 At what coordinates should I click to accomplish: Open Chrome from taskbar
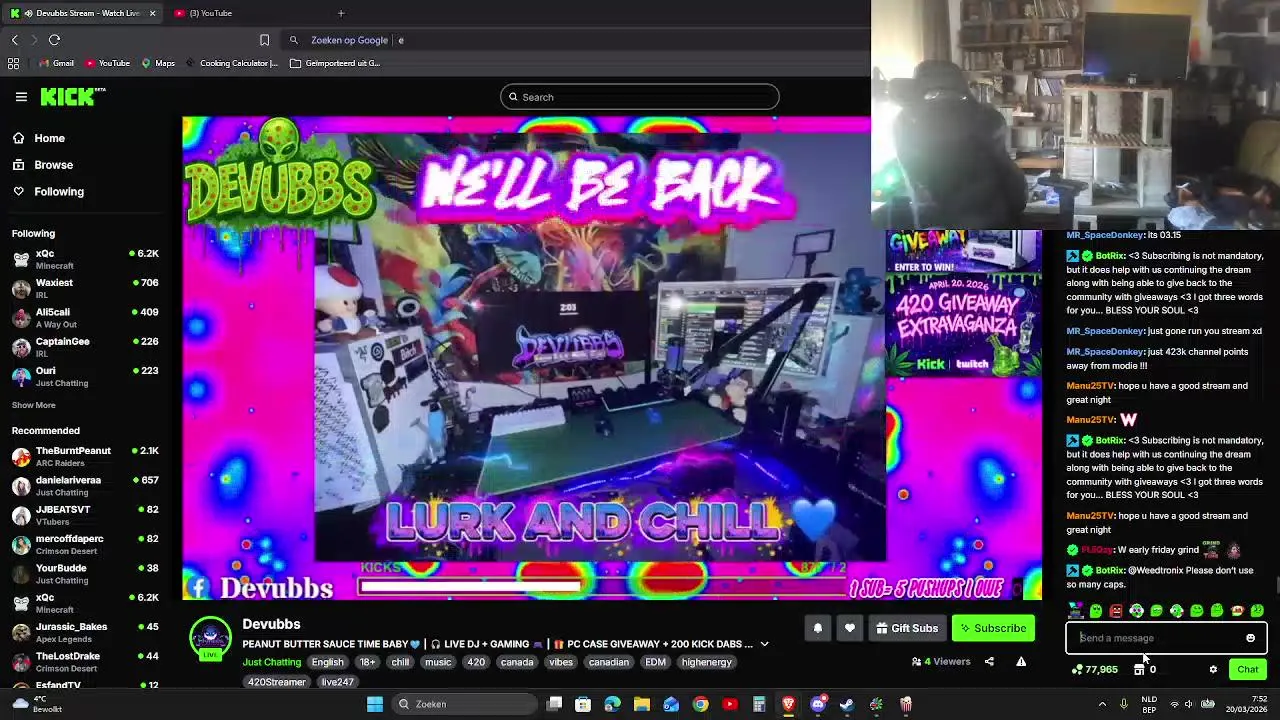coord(700,704)
